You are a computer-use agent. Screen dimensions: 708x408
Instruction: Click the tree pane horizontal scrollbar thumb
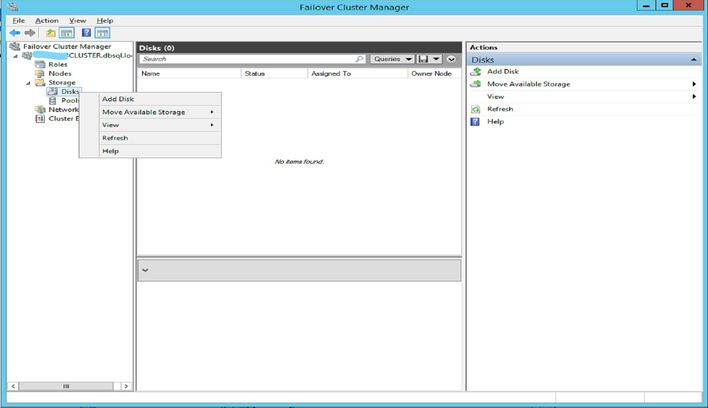coord(66,386)
